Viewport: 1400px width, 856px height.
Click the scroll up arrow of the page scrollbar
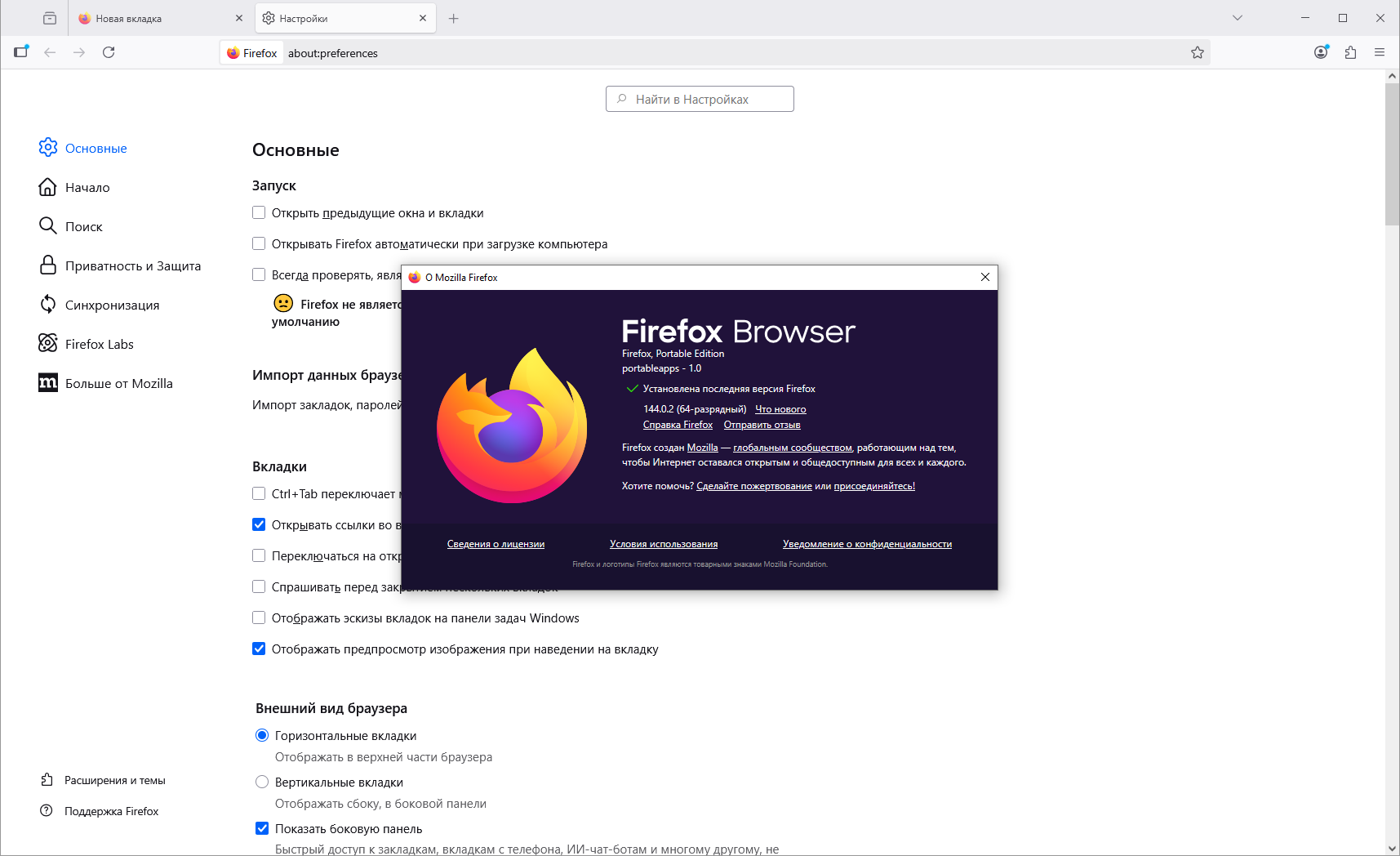[1392, 76]
